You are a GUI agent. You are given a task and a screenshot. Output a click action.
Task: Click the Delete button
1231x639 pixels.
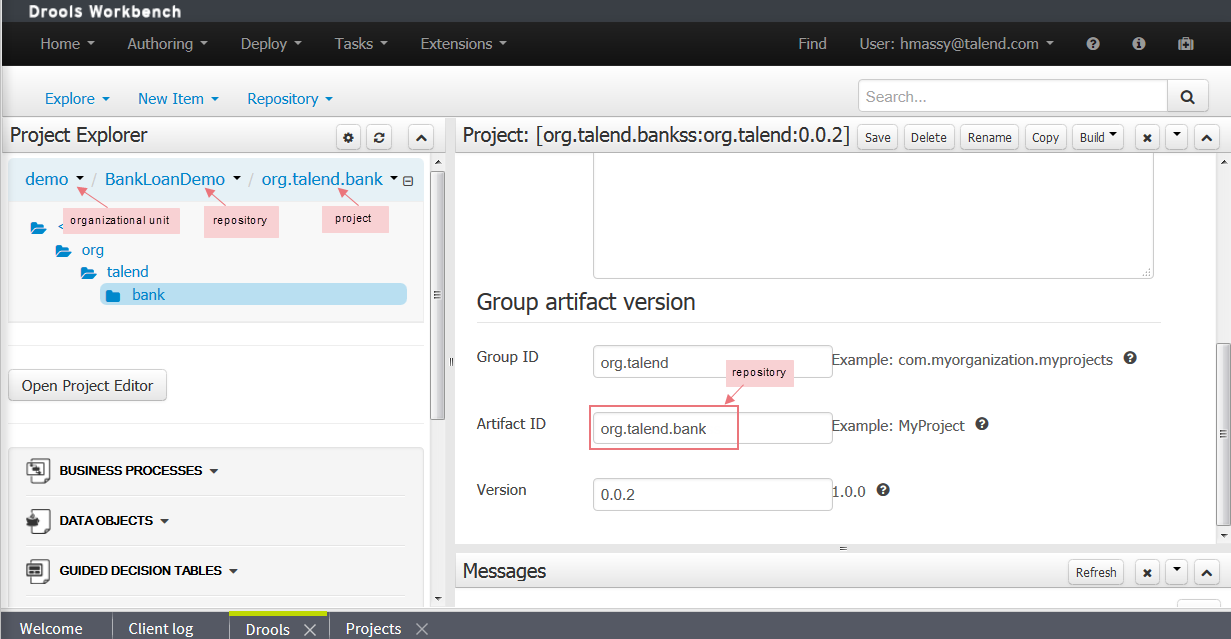pos(929,137)
